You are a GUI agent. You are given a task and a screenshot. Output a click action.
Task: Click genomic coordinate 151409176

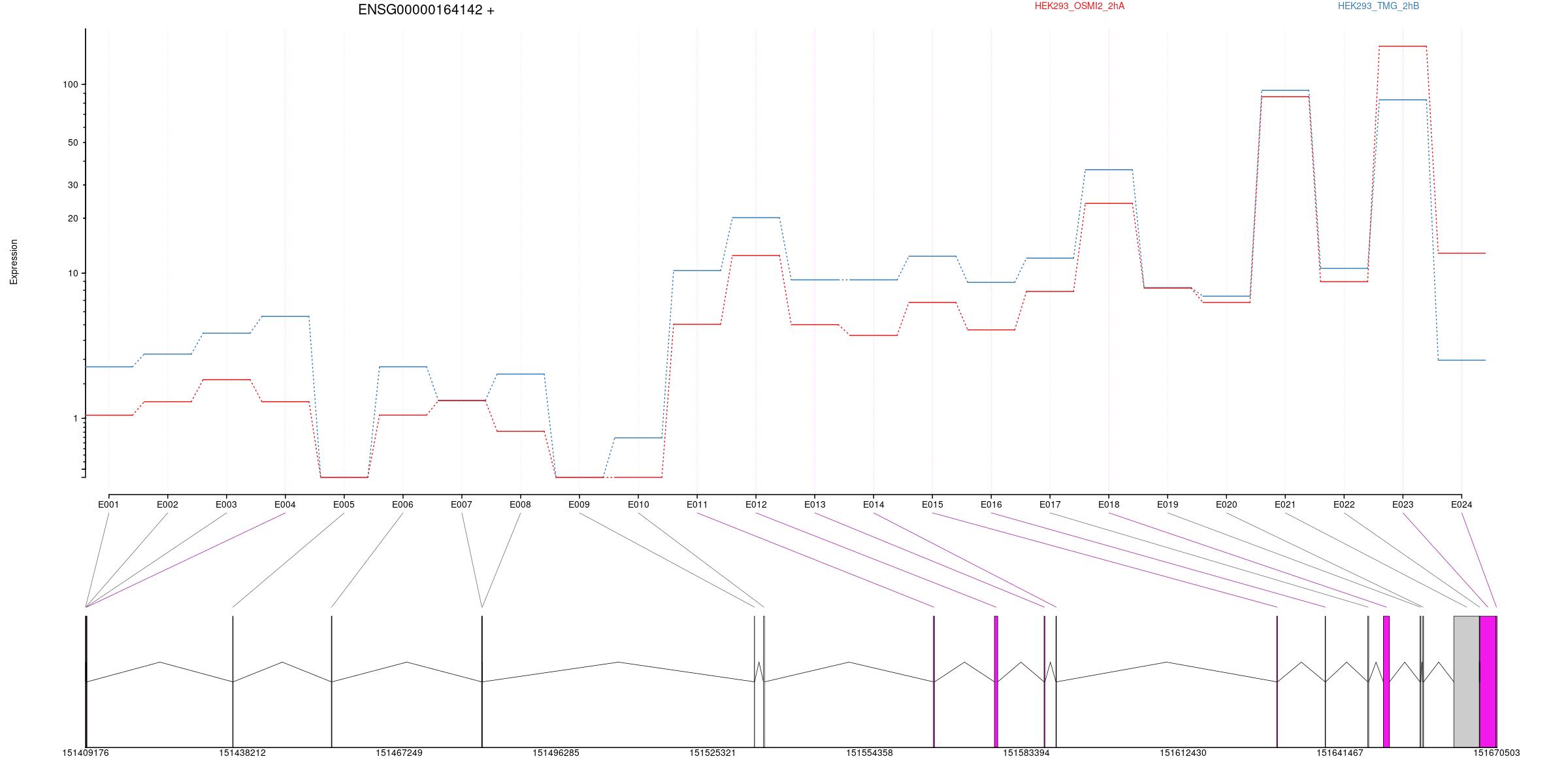click(86, 753)
